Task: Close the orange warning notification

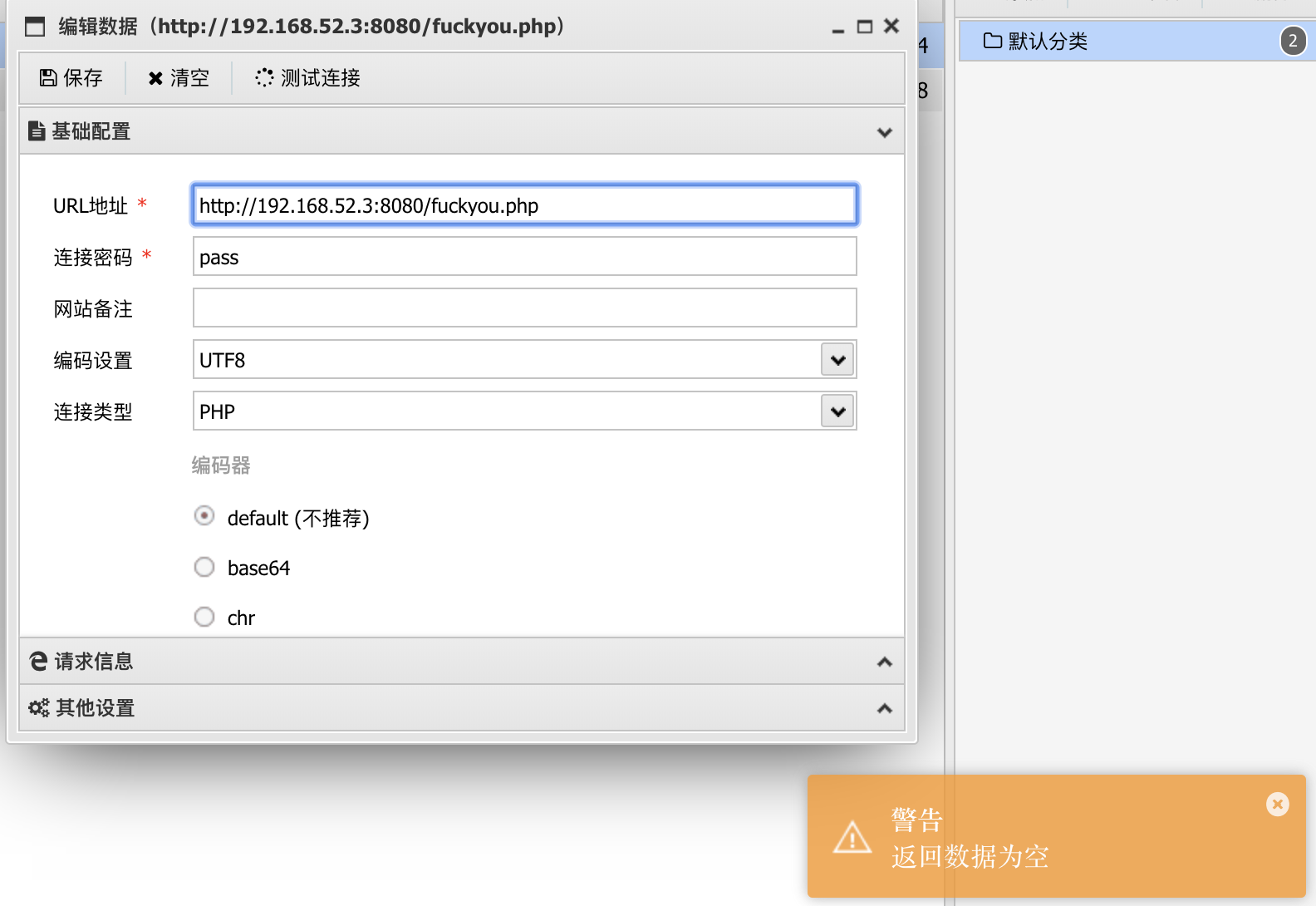Action: point(1277,804)
